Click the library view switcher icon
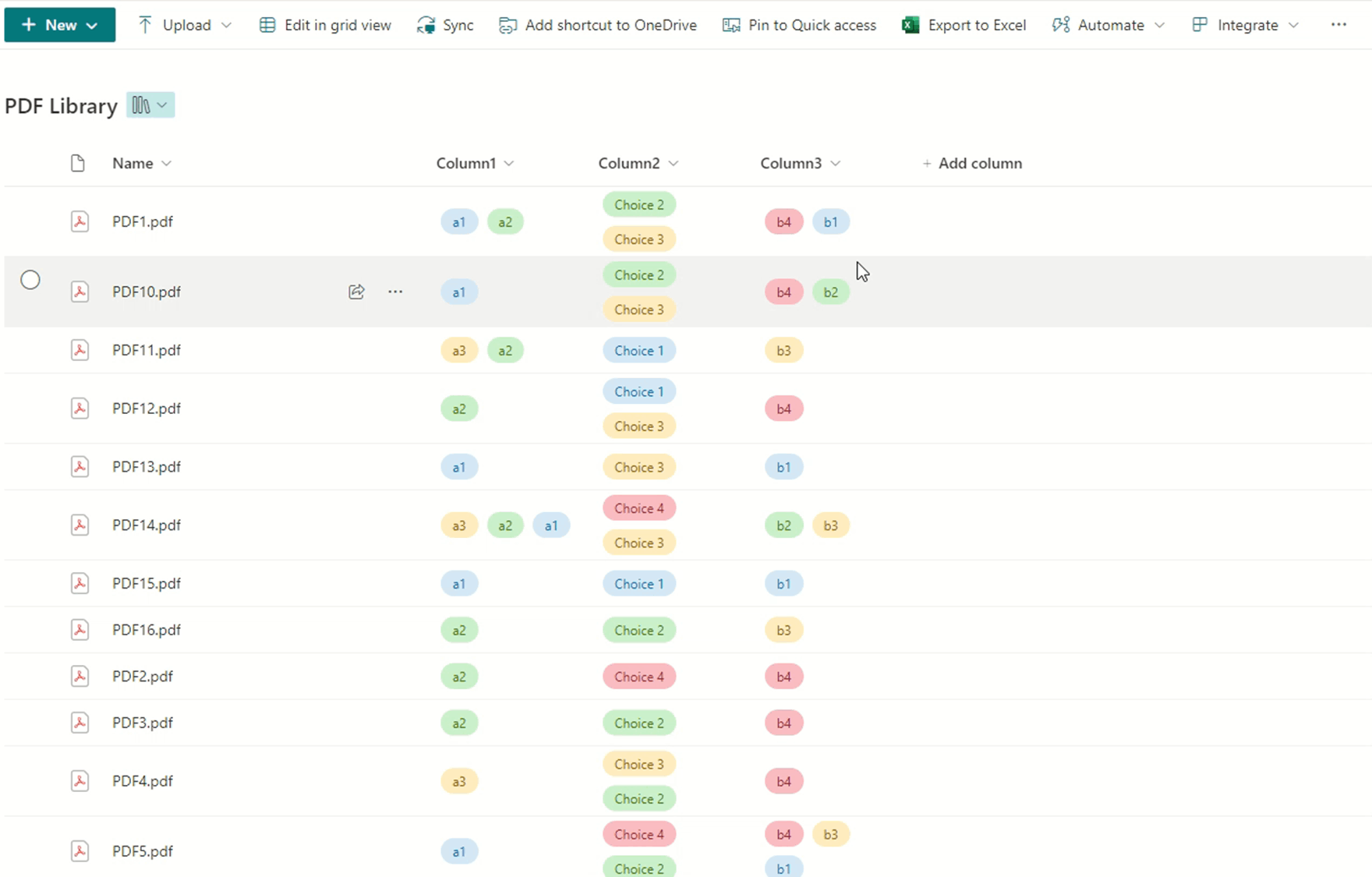1372x877 pixels. 150,105
